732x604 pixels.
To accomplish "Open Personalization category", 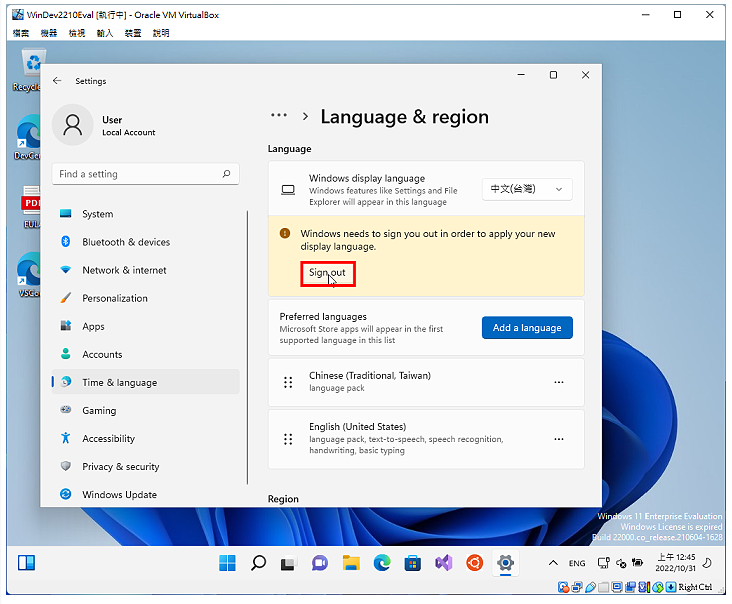I will [146, 298].
